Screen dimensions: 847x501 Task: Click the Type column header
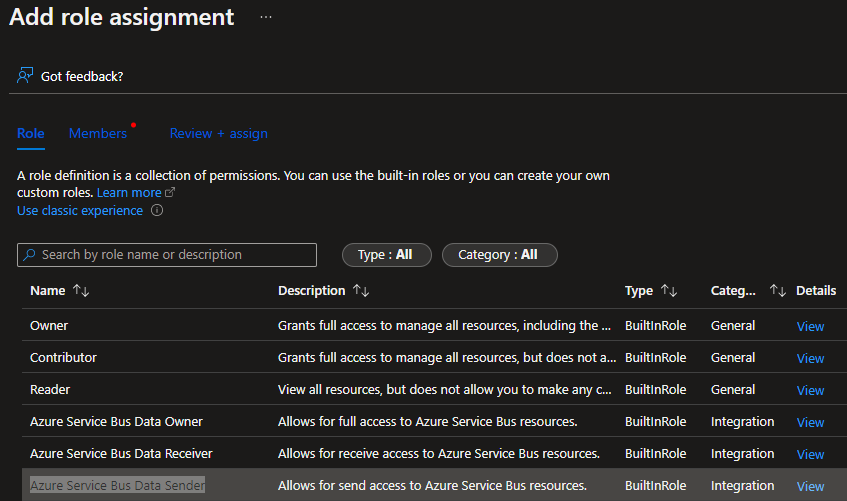click(639, 291)
